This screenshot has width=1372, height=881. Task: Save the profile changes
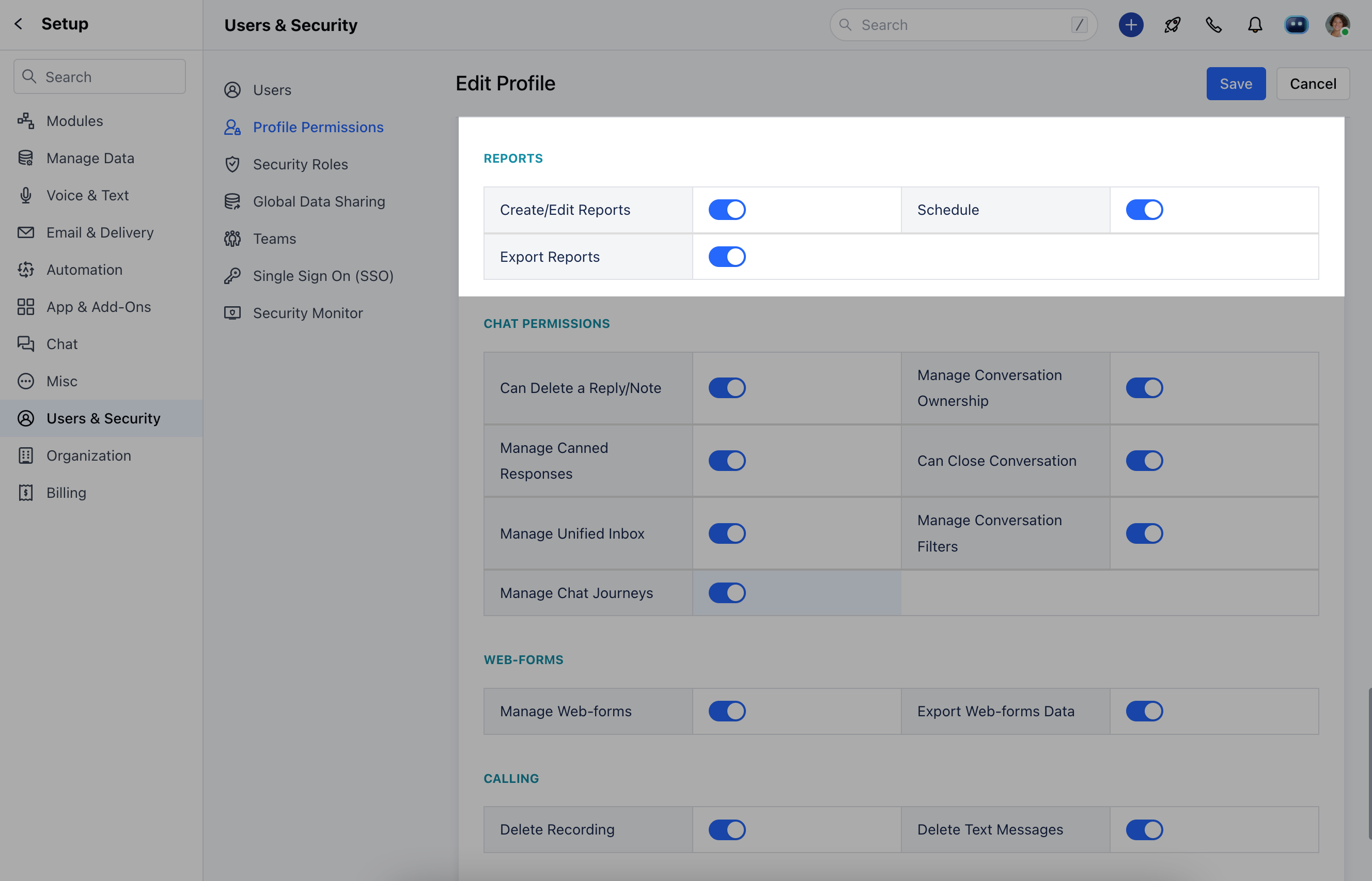point(1236,84)
